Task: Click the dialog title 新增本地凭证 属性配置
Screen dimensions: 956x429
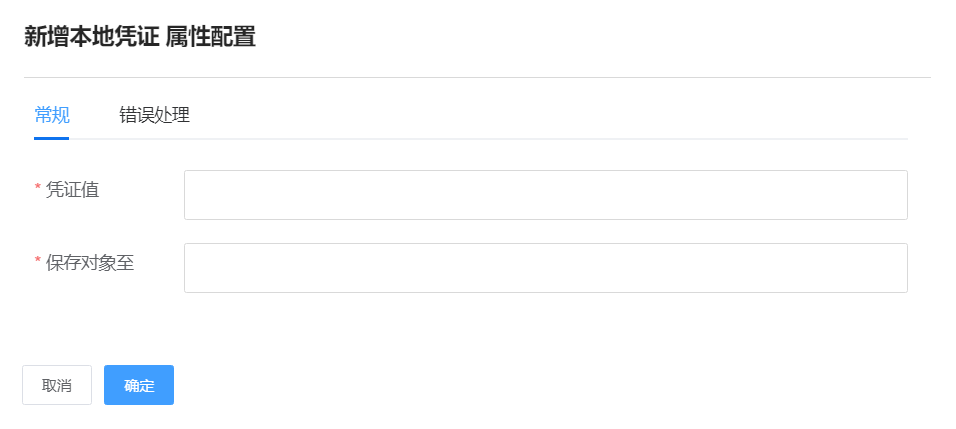Action: (140, 38)
